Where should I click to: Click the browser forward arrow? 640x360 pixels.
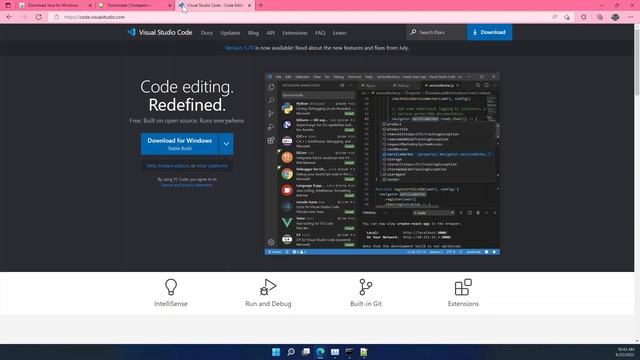coord(24,17)
